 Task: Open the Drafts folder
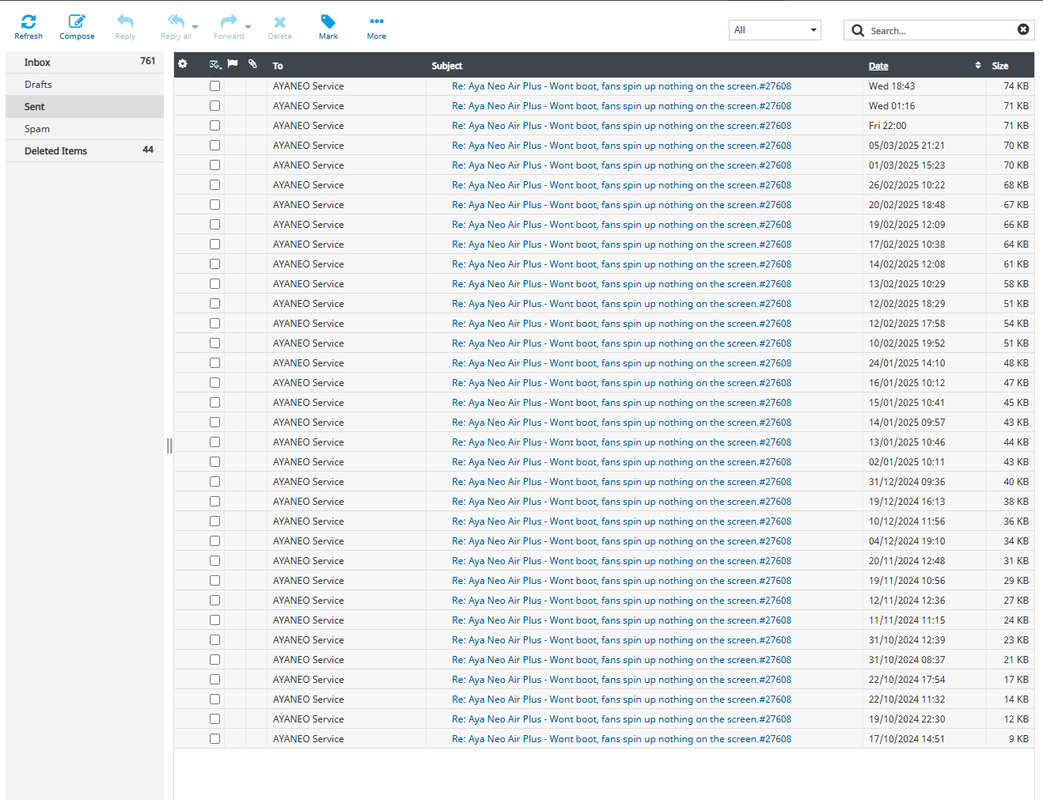point(84,84)
